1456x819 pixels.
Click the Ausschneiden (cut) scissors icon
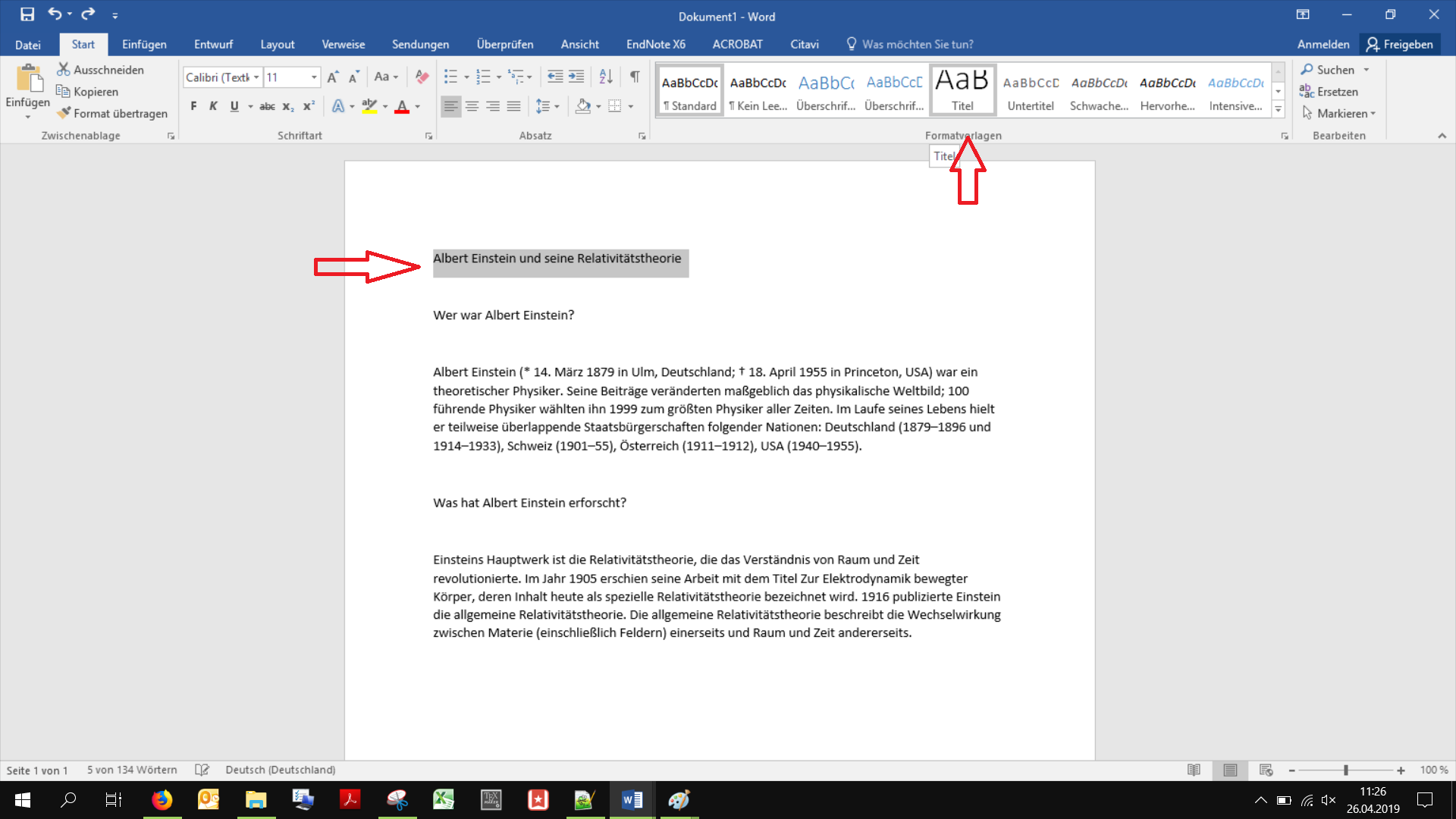tap(63, 69)
